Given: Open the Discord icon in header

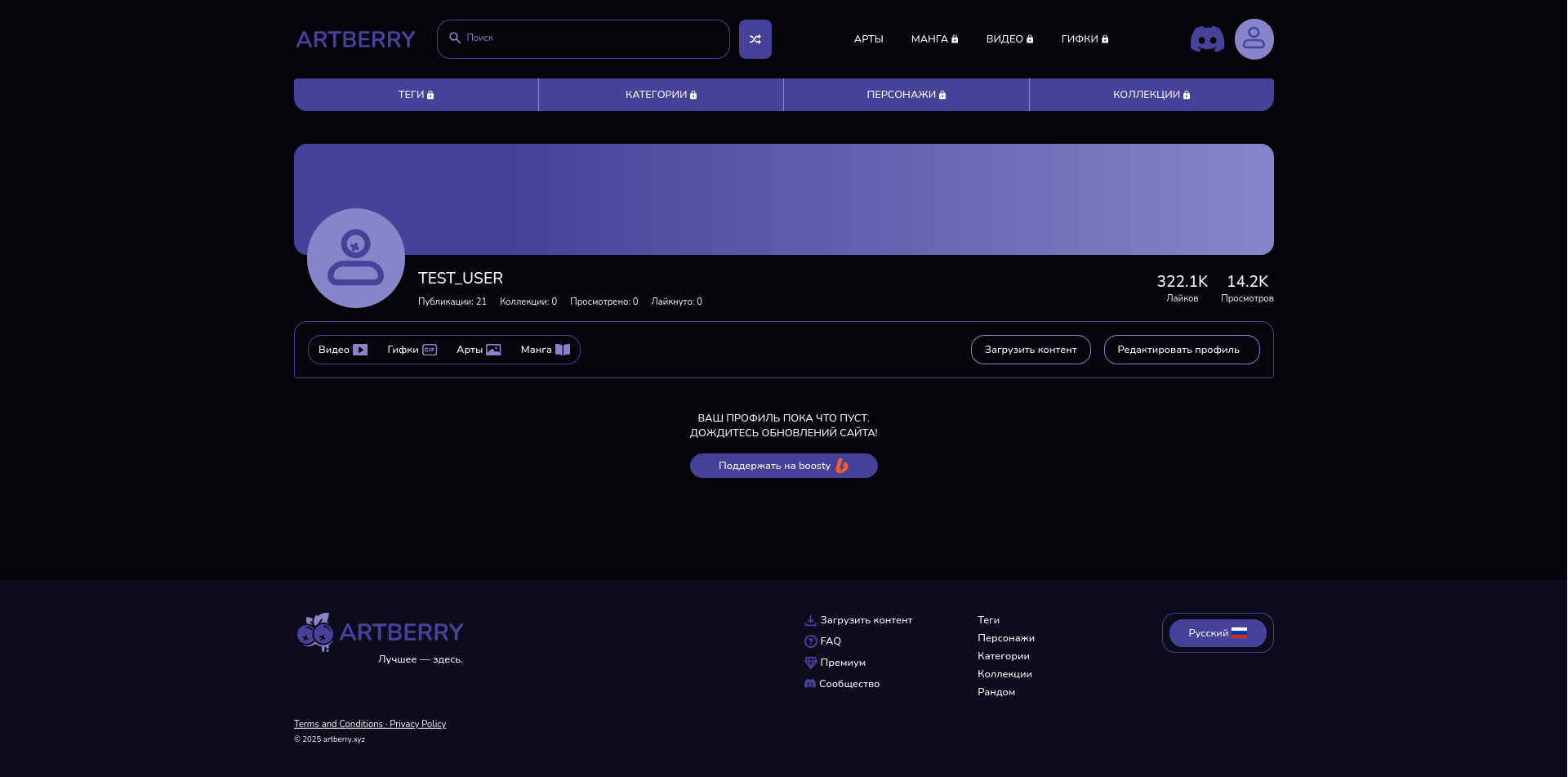Looking at the screenshot, I should click(x=1207, y=39).
